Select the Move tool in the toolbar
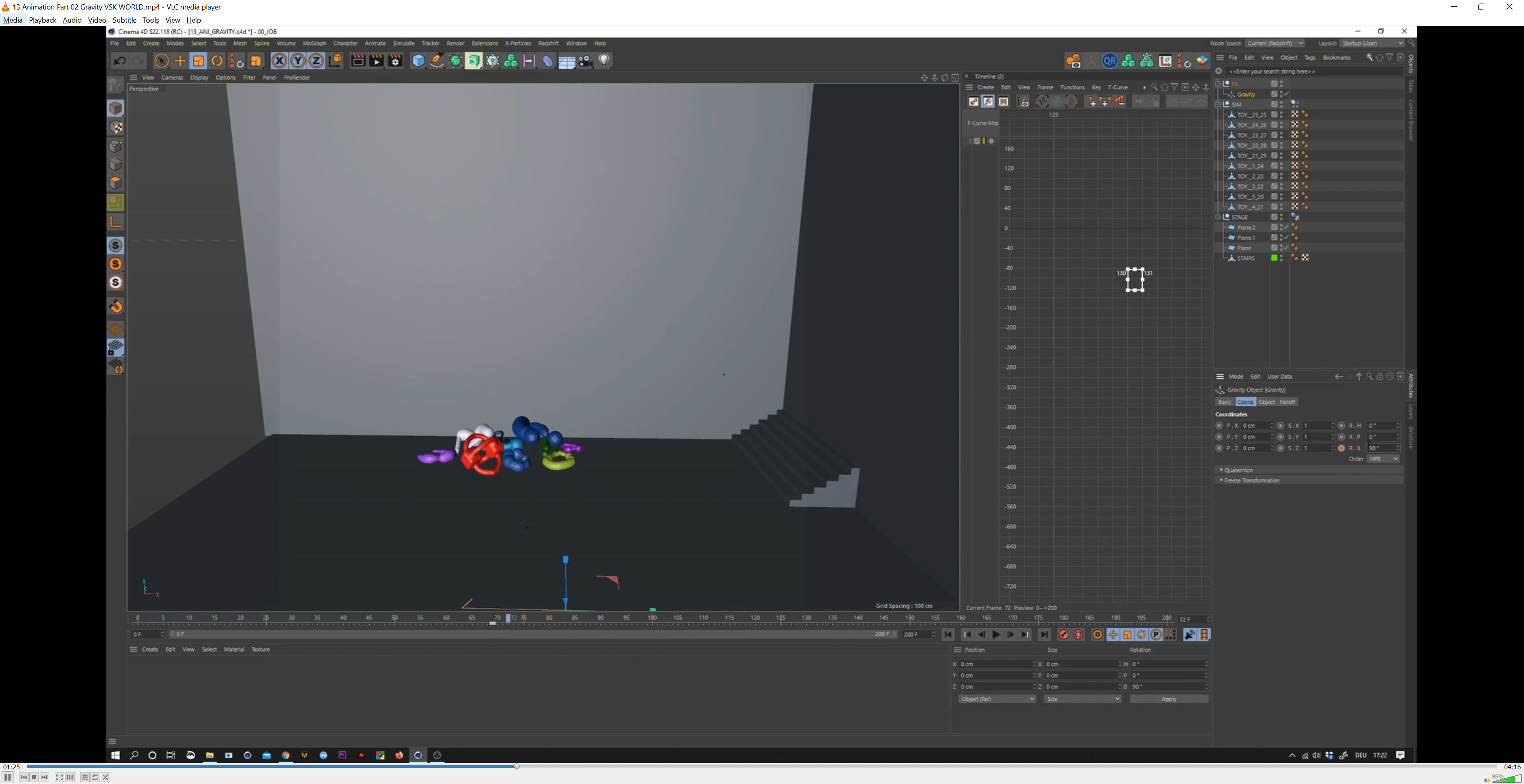The width and height of the screenshot is (1524, 784). click(180, 61)
